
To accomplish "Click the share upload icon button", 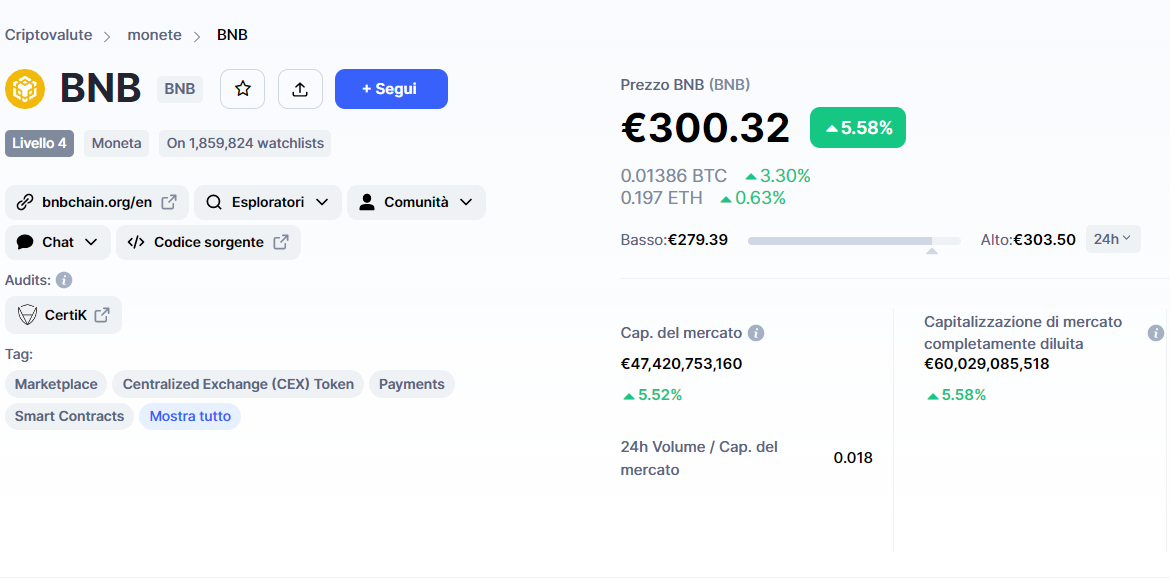I will [x=300, y=89].
